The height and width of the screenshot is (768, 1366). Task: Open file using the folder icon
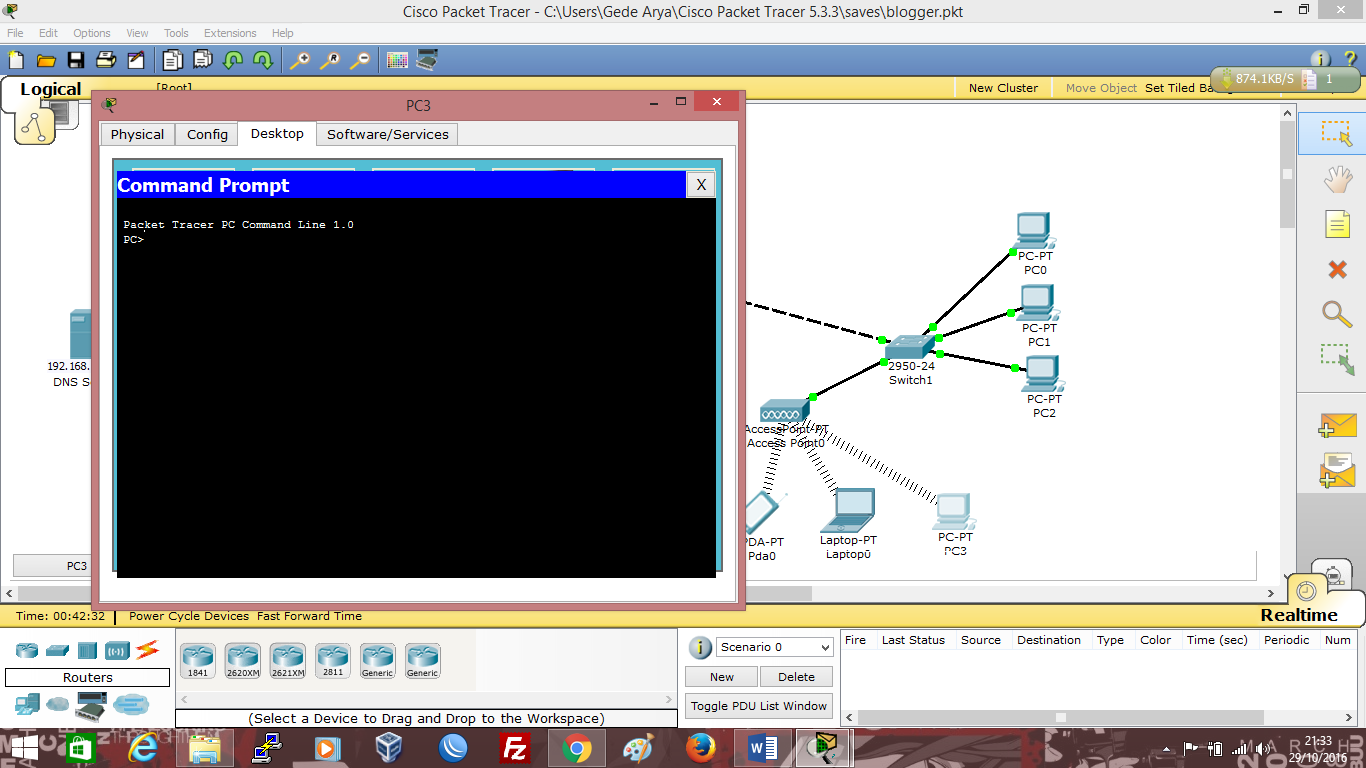[46, 60]
